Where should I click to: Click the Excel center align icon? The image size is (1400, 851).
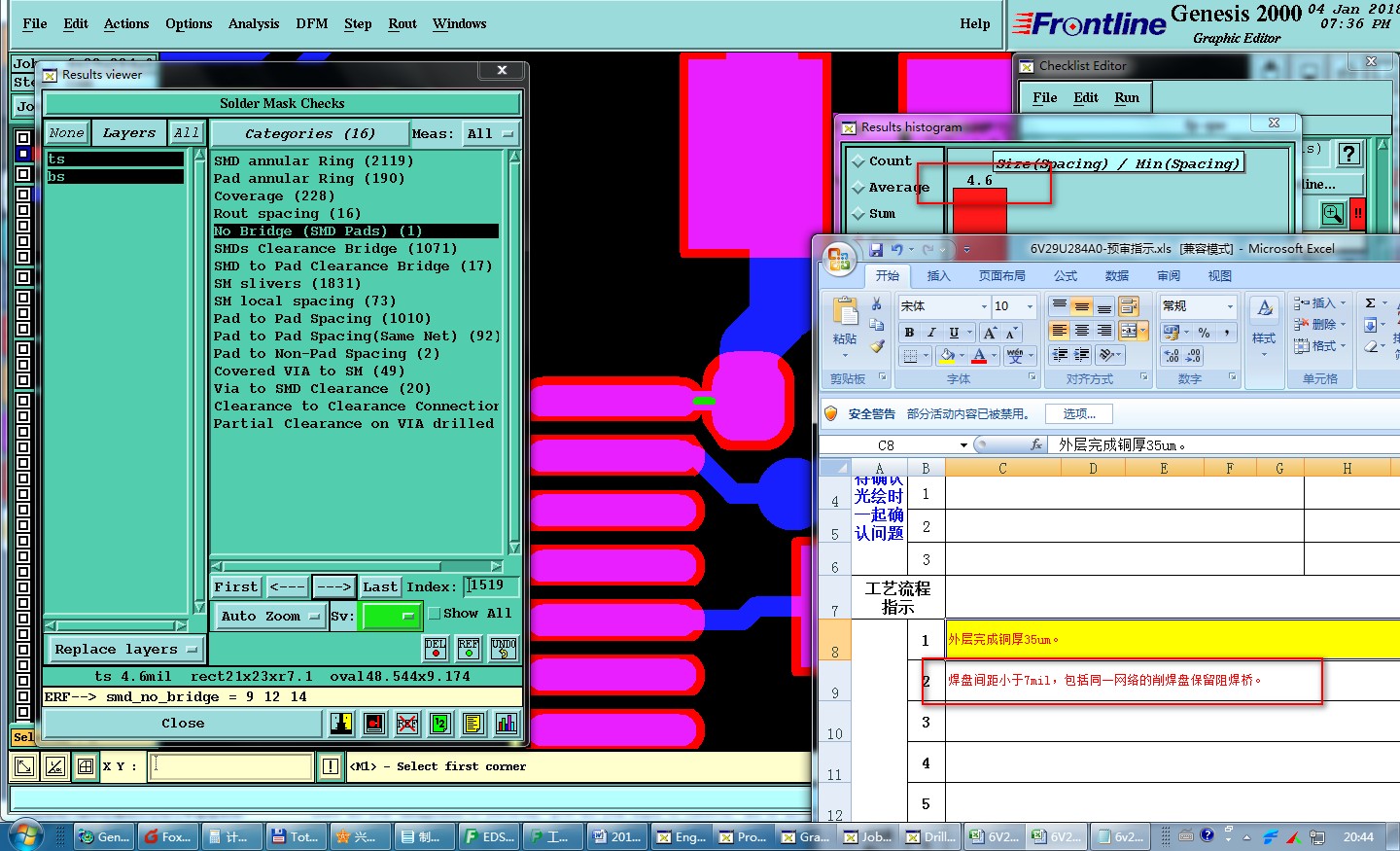click(x=1081, y=332)
